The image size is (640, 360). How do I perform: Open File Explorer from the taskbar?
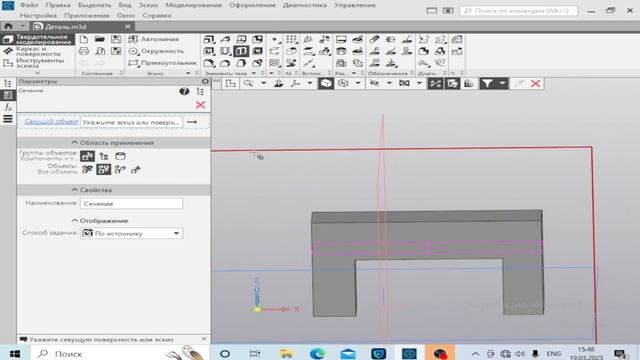[x=286, y=353]
